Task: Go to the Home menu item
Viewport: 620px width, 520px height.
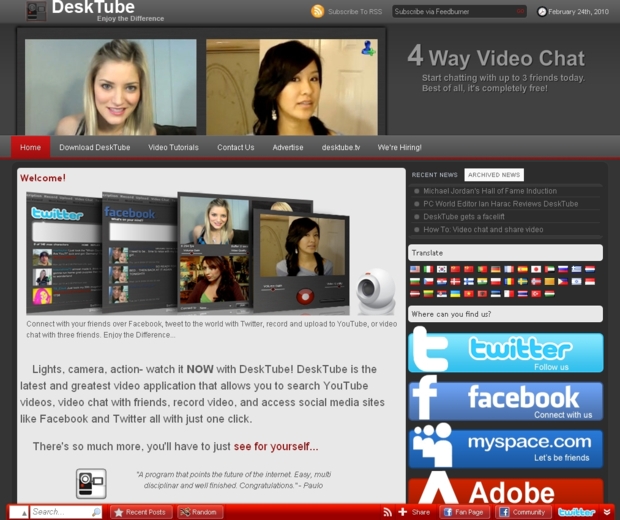Action: point(30,147)
